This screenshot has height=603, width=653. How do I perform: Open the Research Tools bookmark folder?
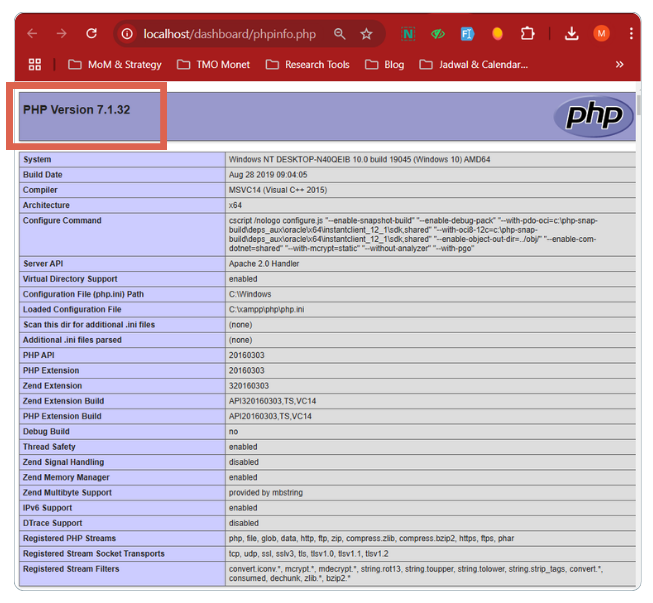308,65
